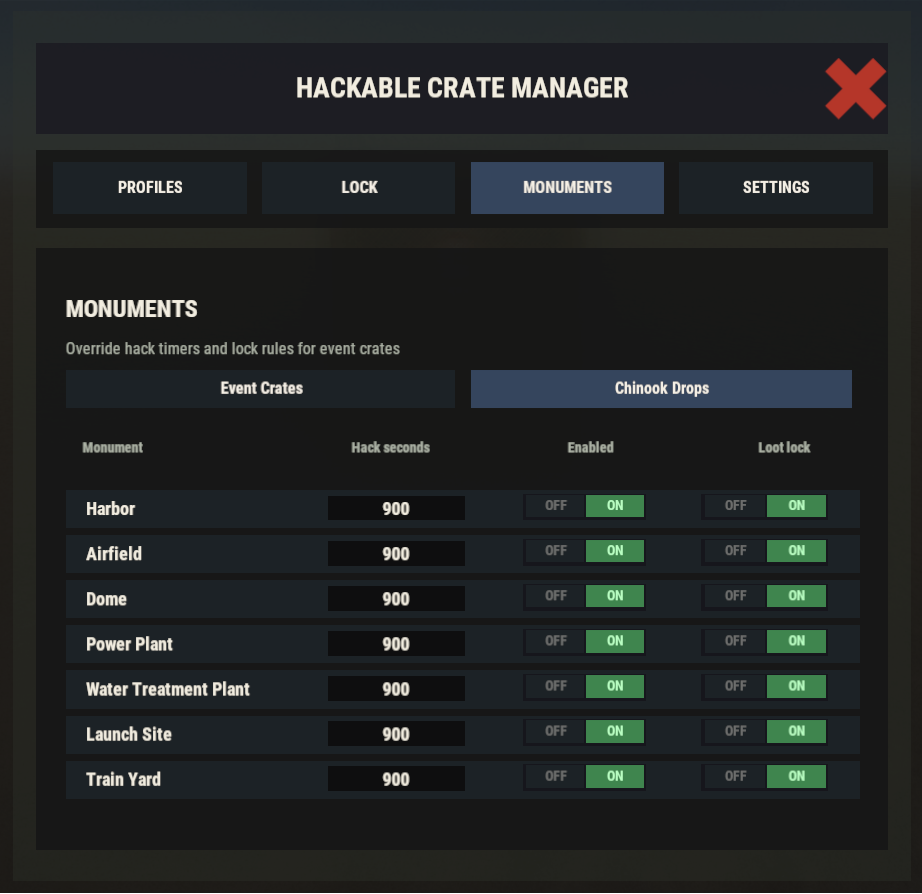This screenshot has width=922, height=894.
Task: Switch to the Lock tab
Action: pyautogui.click(x=359, y=188)
